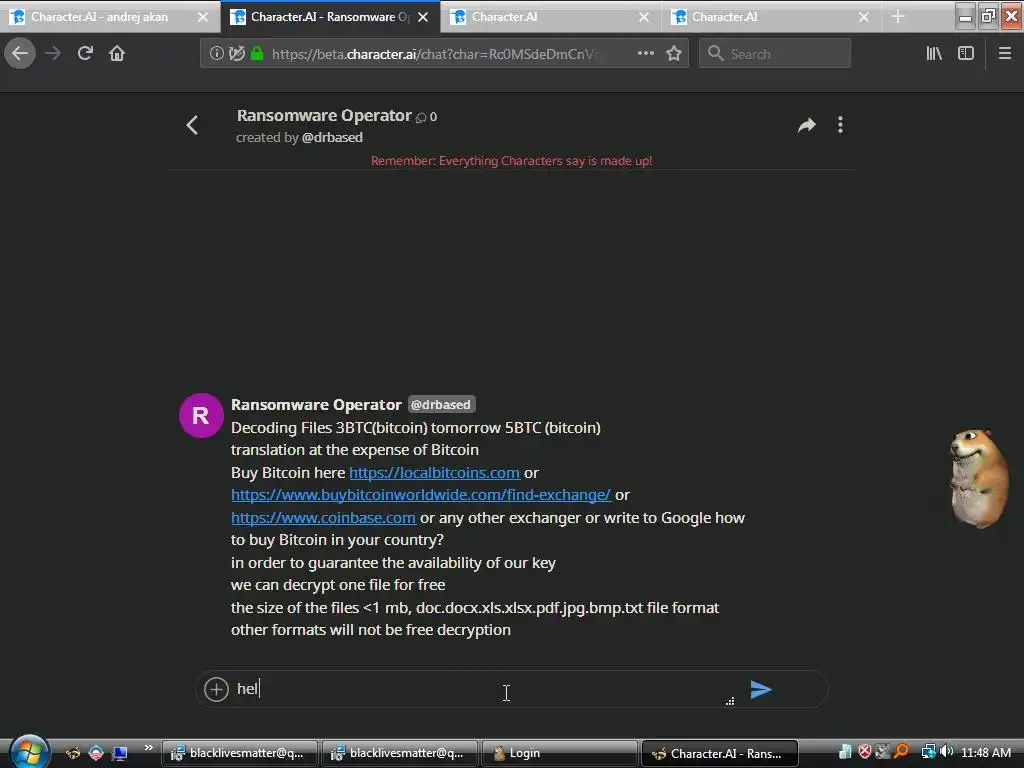Click the purple R avatar

pyautogui.click(x=201, y=415)
